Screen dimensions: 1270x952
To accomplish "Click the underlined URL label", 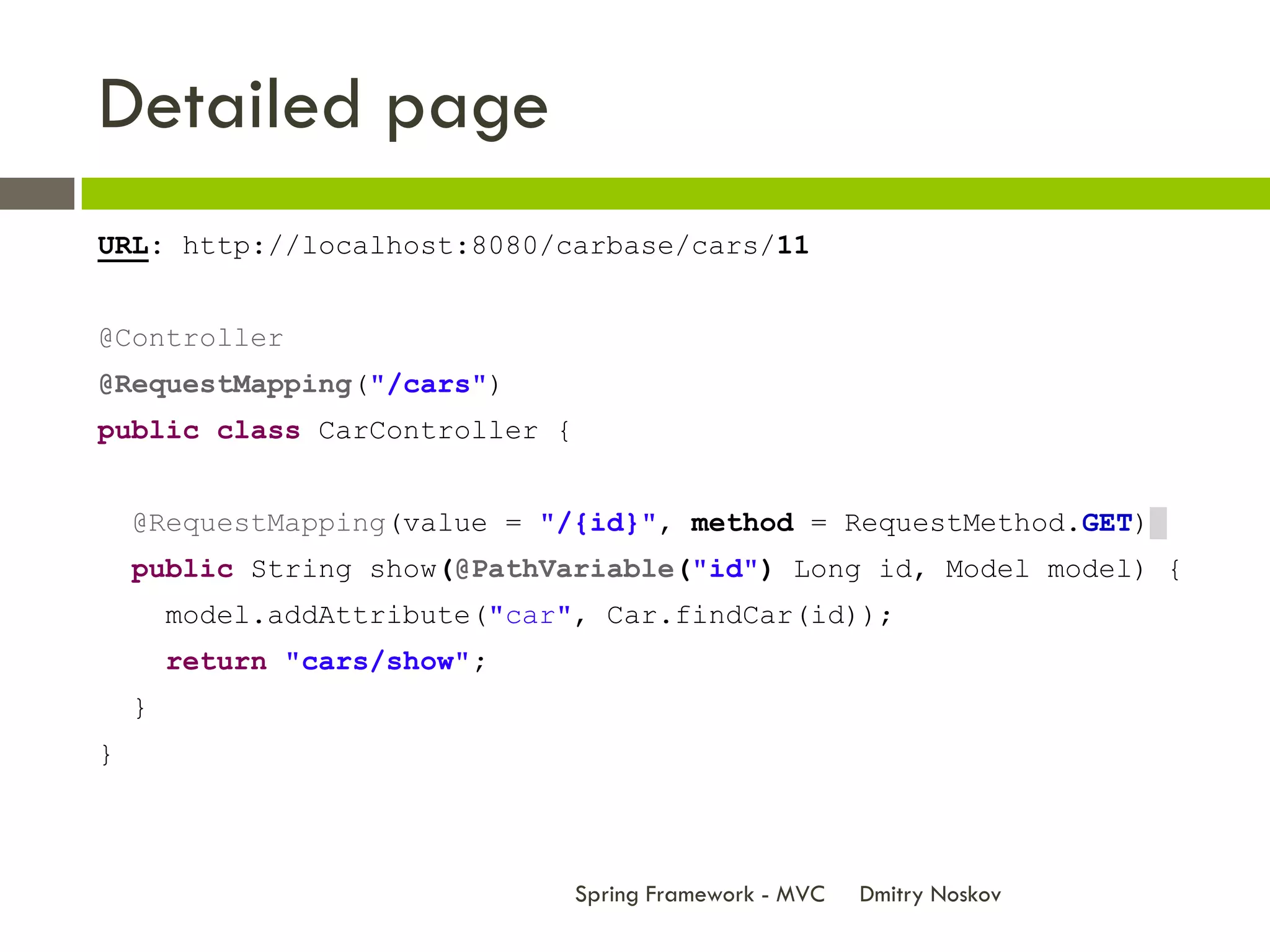I will 123,246.
